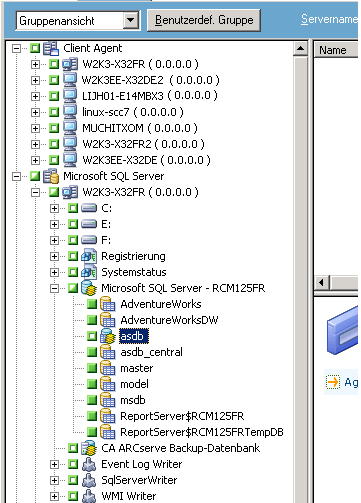Click the linux-scc7 computer icon

point(70,112)
